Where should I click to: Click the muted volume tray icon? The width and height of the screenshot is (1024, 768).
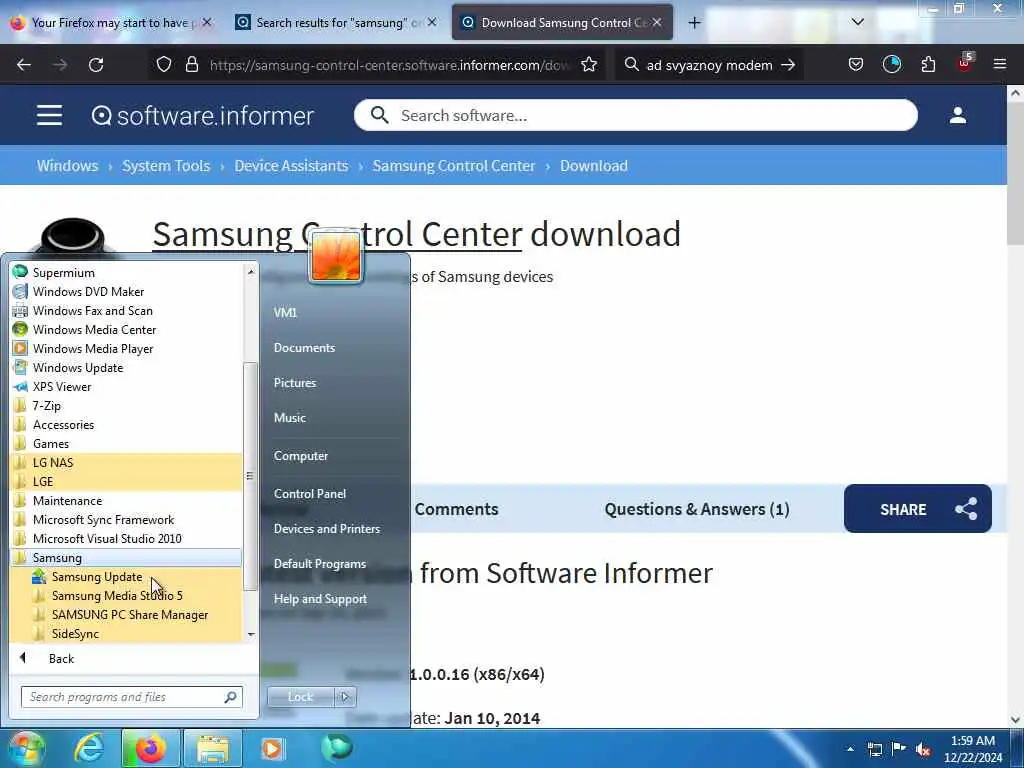click(923, 749)
